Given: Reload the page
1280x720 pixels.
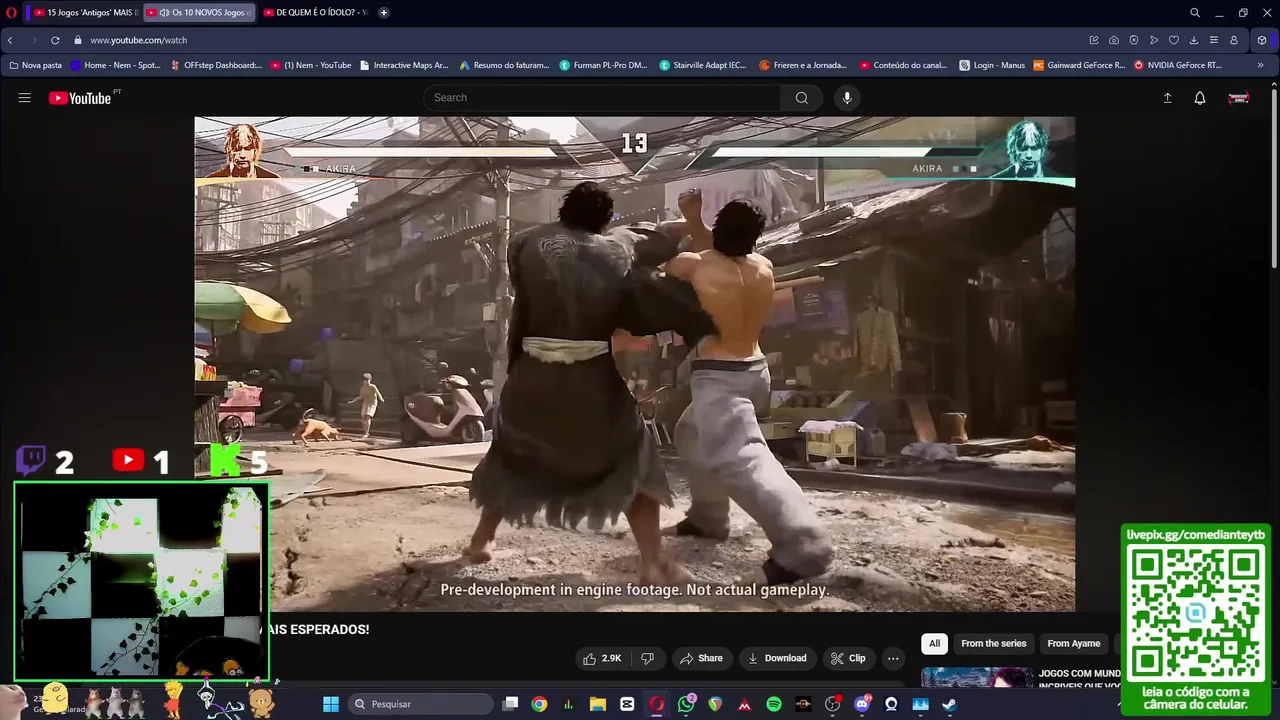Looking at the screenshot, I should click(x=55, y=40).
